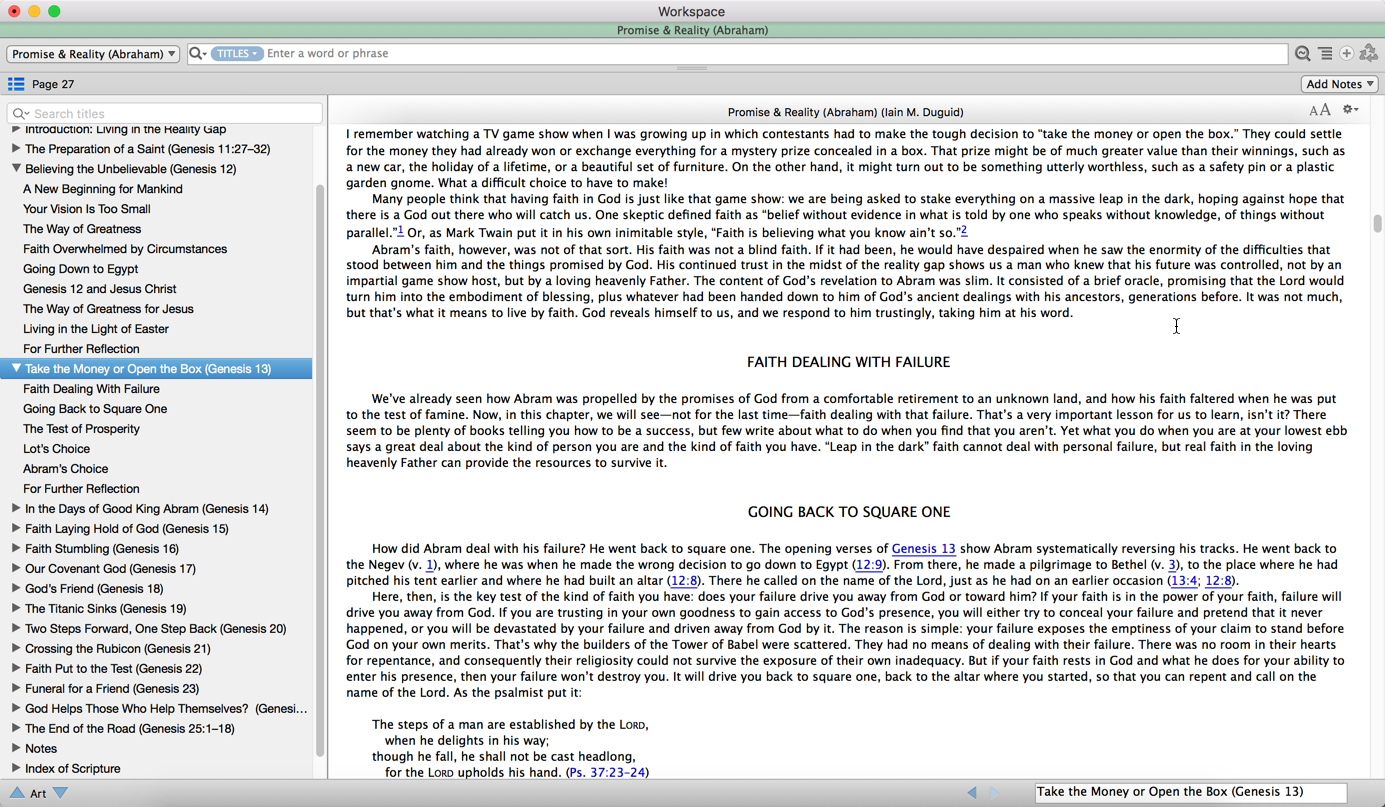Select Your Vision Is Too Small
The width and height of the screenshot is (1385, 807).
(87, 209)
